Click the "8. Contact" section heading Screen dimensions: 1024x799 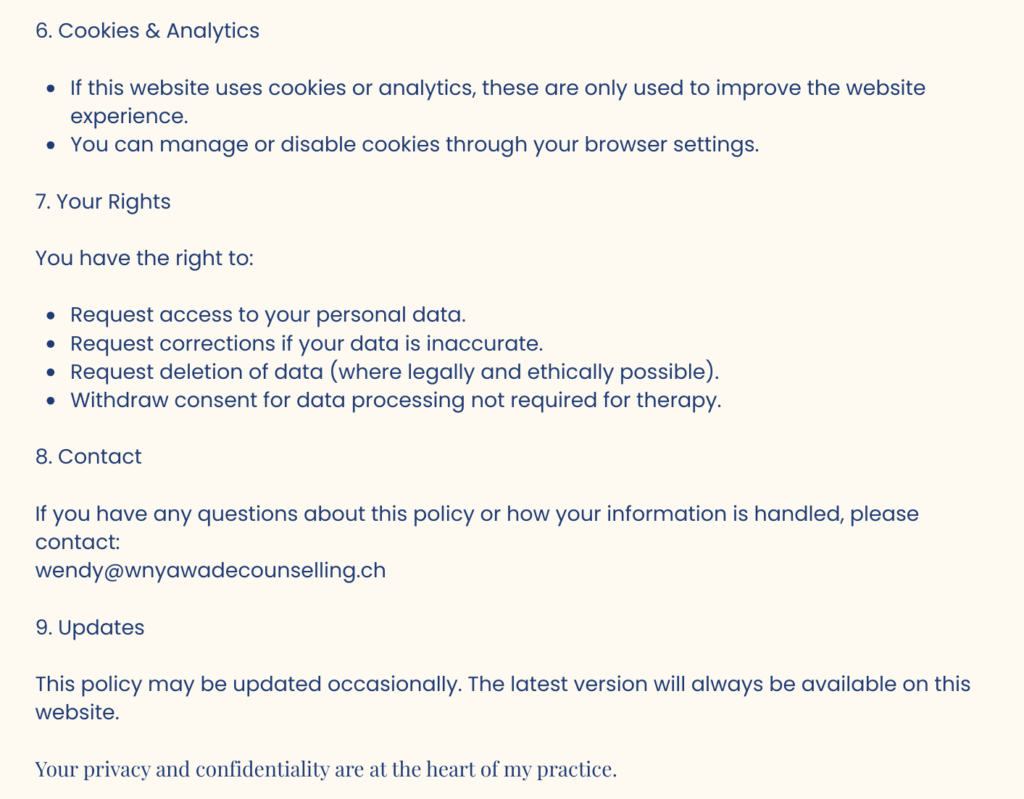point(88,457)
